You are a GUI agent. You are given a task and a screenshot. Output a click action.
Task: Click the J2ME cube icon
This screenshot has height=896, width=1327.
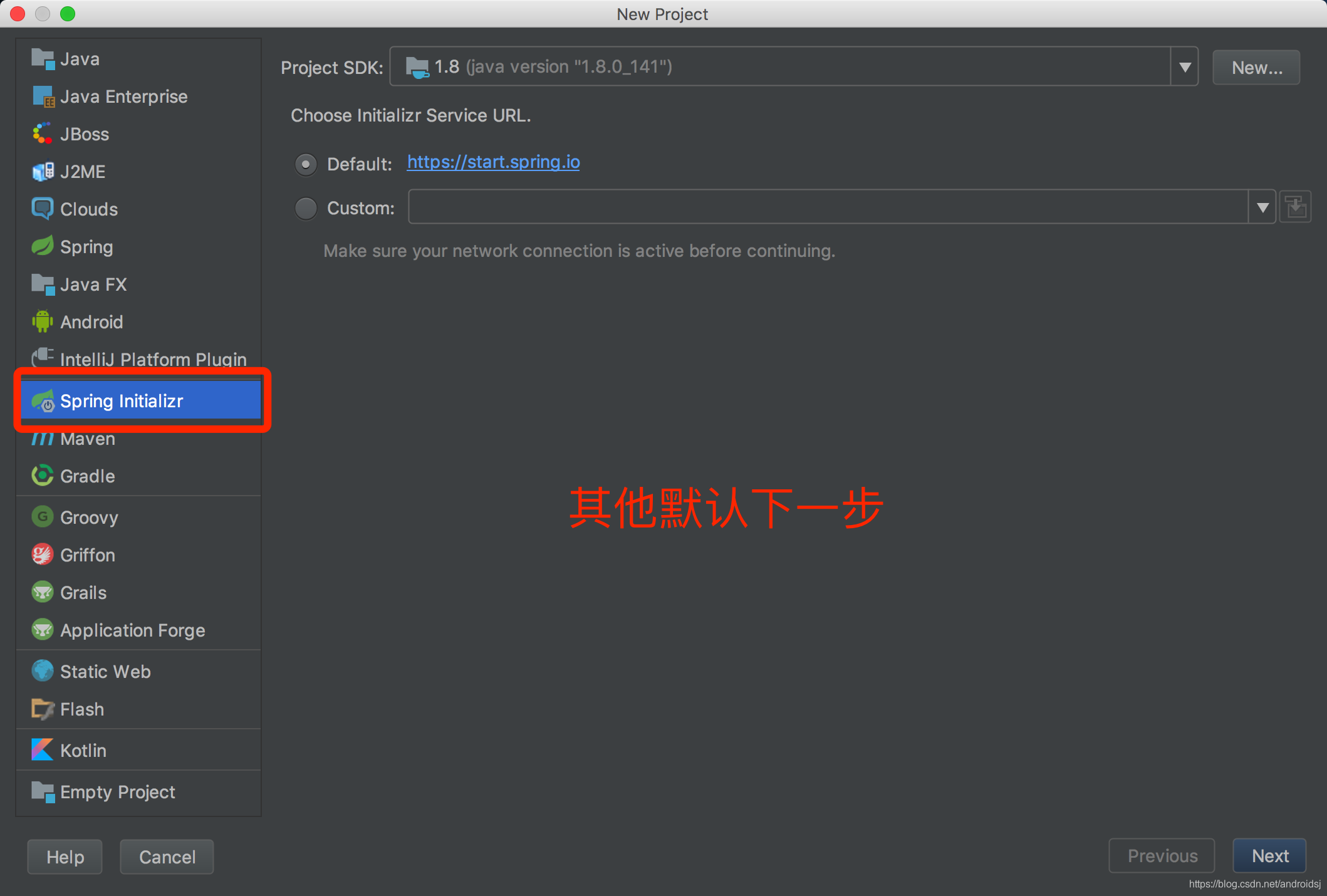coord(42,171)
